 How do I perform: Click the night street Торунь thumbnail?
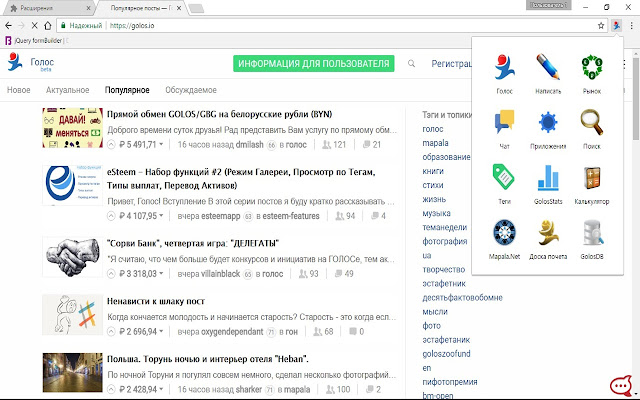click(x=73, y=373)
